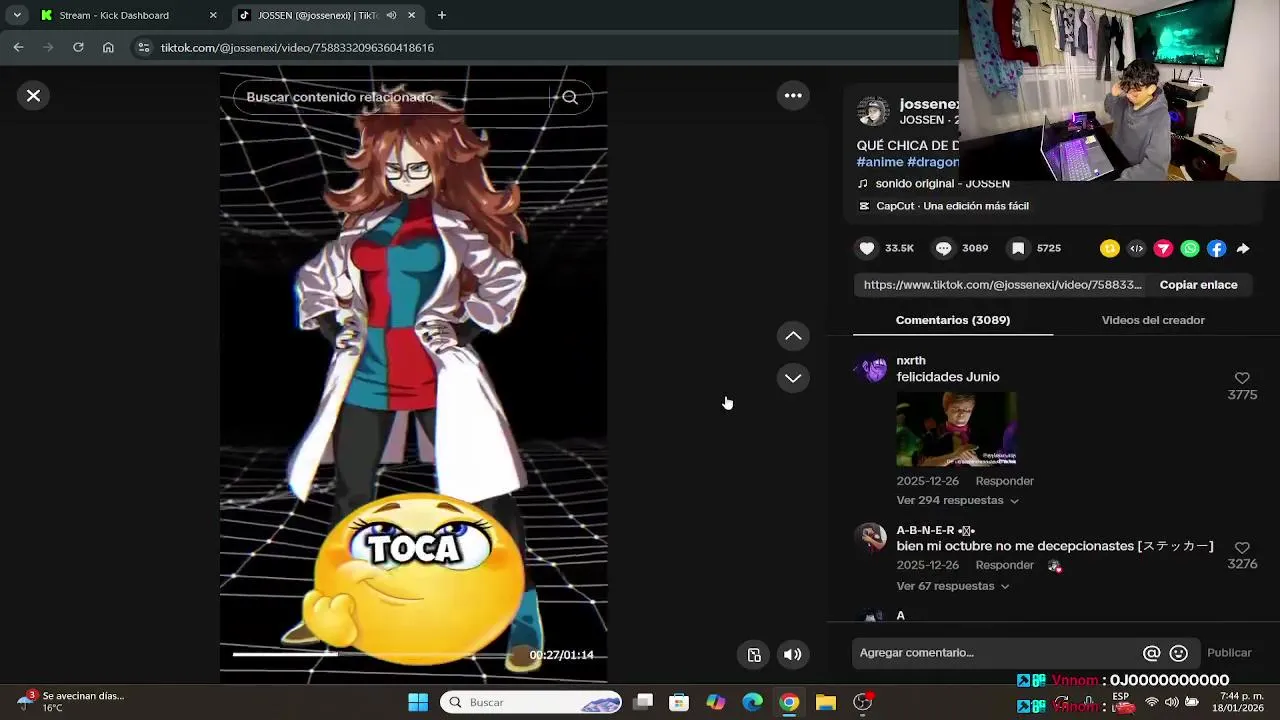
Task: Open the Windows Start menu
Action: [418, 702]
